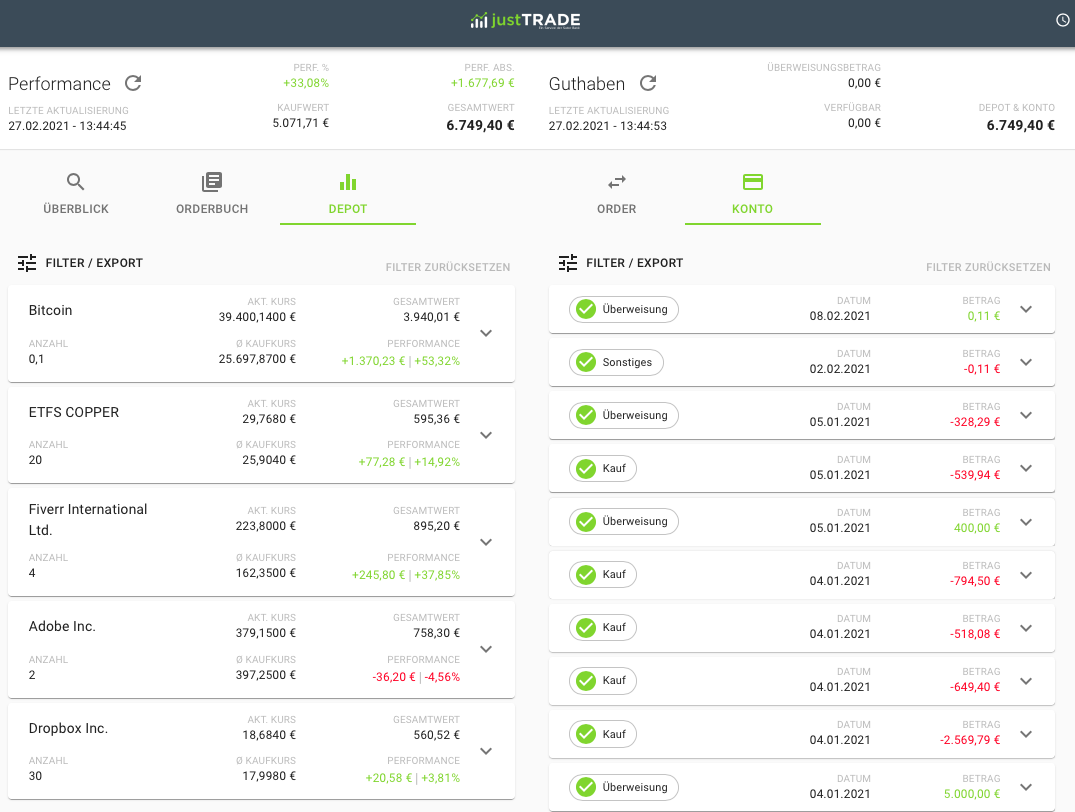The width and height of the screenshot is (1075, 812).
Task: Switch to the Überblick tab
Action: tap(75, 194)
